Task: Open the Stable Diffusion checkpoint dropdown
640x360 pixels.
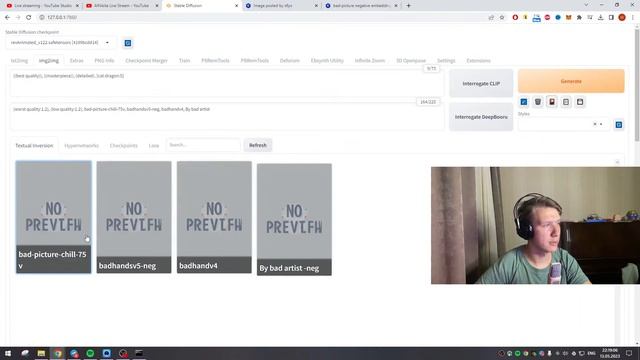Action: click(x=60, y=42)
